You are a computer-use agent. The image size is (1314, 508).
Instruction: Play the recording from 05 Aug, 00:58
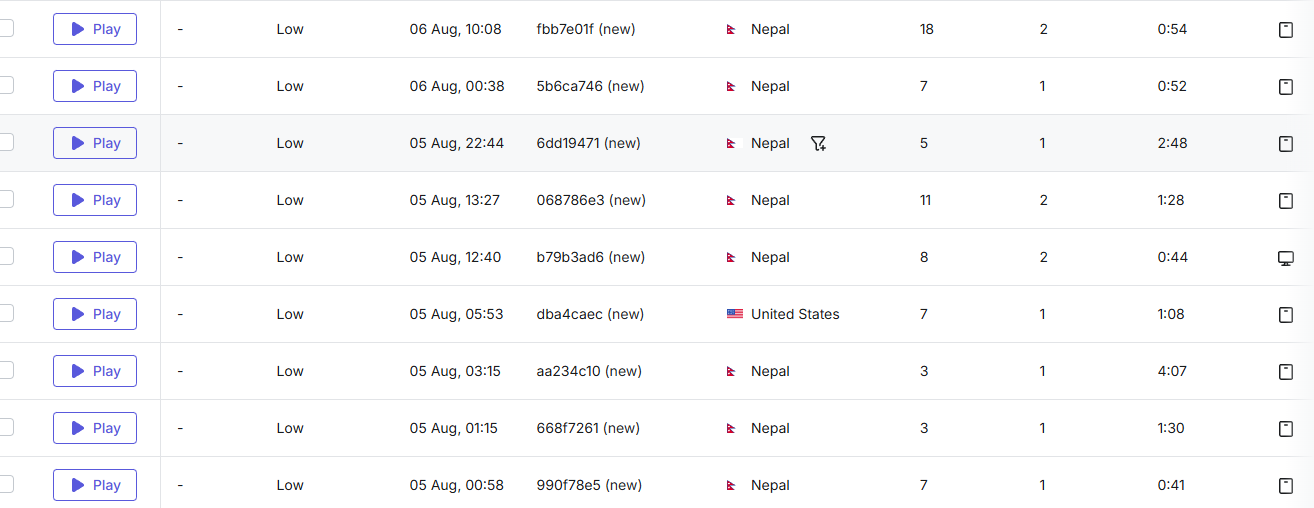click(95, 485)
